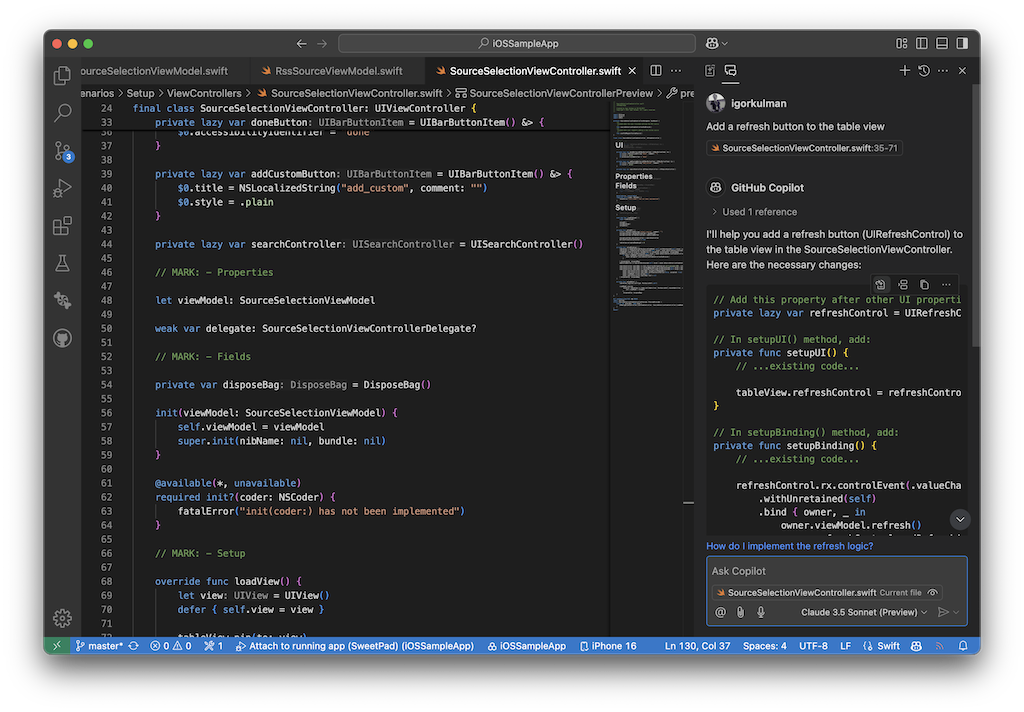
Task: Click the scroll-down chevron in the chat response
Action: 960,519
